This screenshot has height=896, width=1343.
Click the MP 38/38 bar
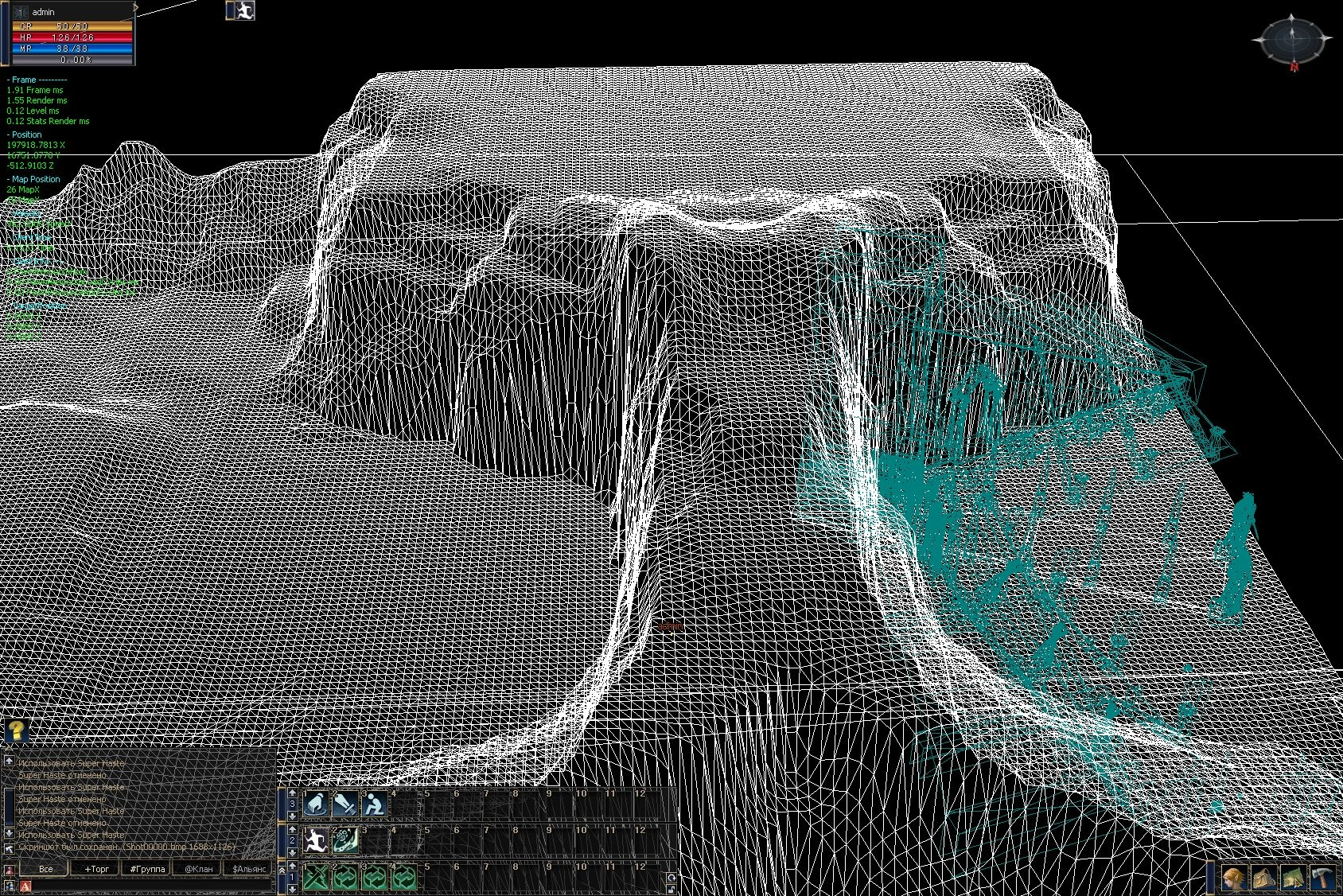(x=72, y=49)
